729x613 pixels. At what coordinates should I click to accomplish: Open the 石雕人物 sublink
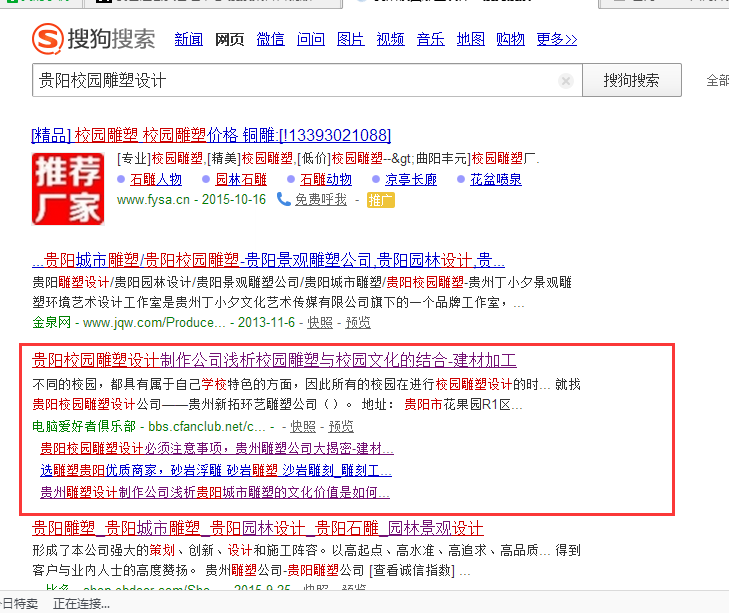tap(156, 180)
